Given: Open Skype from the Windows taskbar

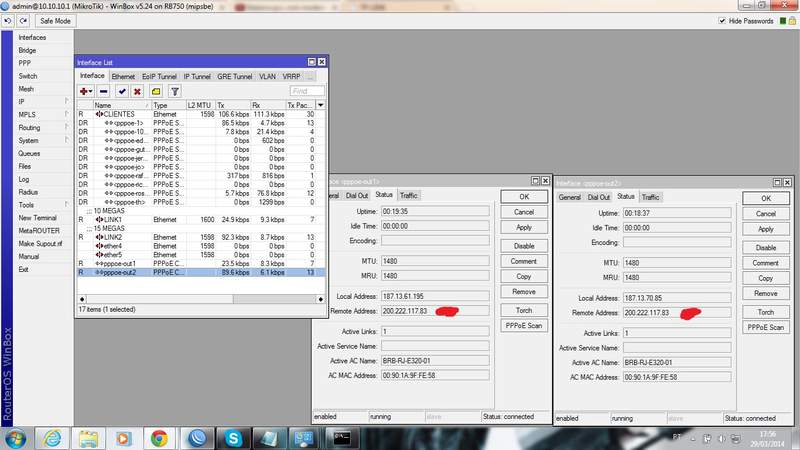Looking at the screenshot, I should coord(234,437).
